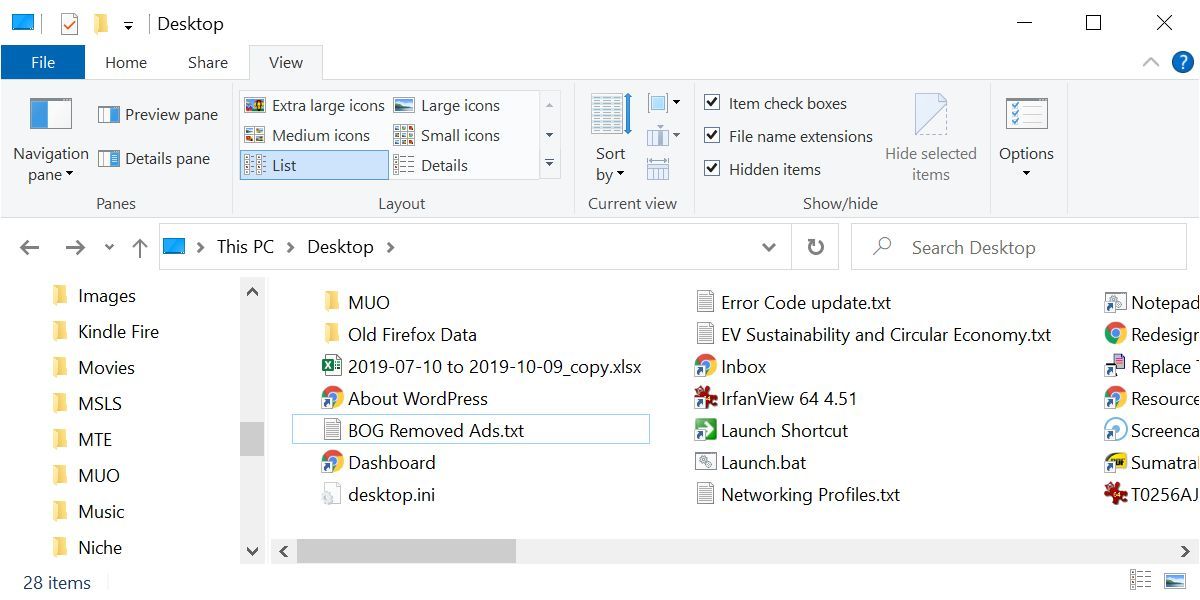Navigate back with the back arrow
This screenshot has height=600, width=1200.
pos(28,247)
